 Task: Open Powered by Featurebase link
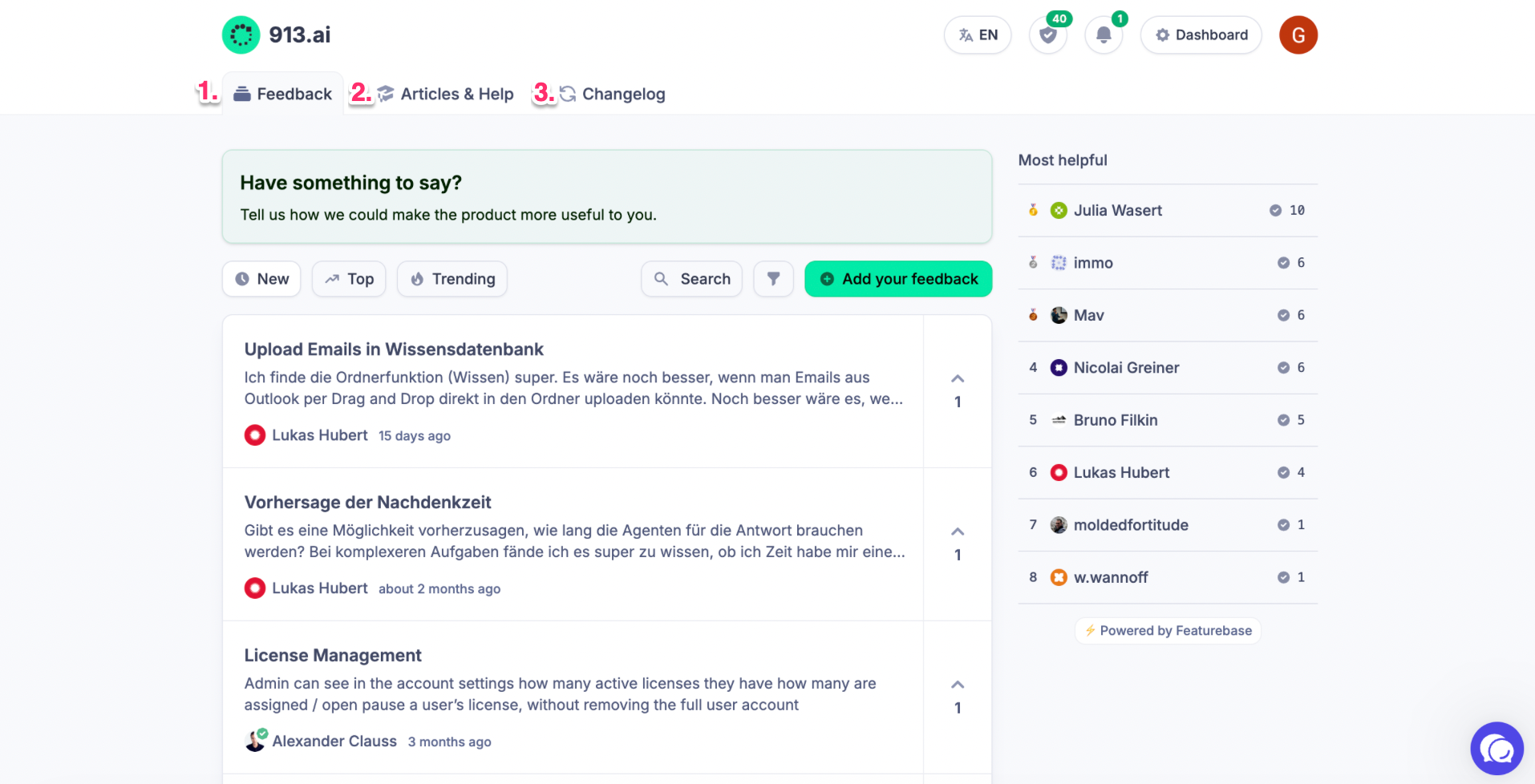tap(1168, 631)
